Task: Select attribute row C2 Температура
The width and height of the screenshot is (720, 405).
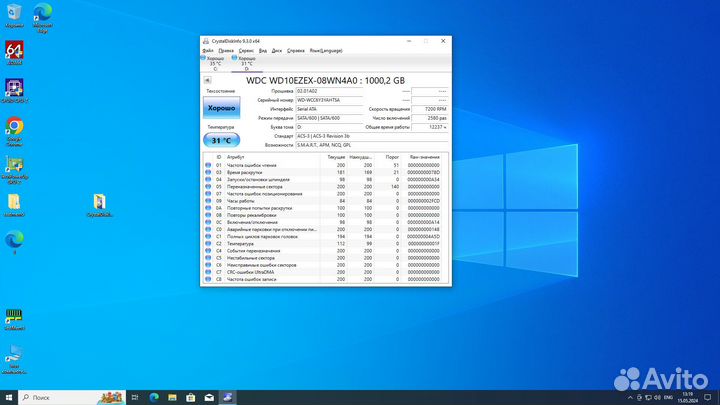Action: 325,244
